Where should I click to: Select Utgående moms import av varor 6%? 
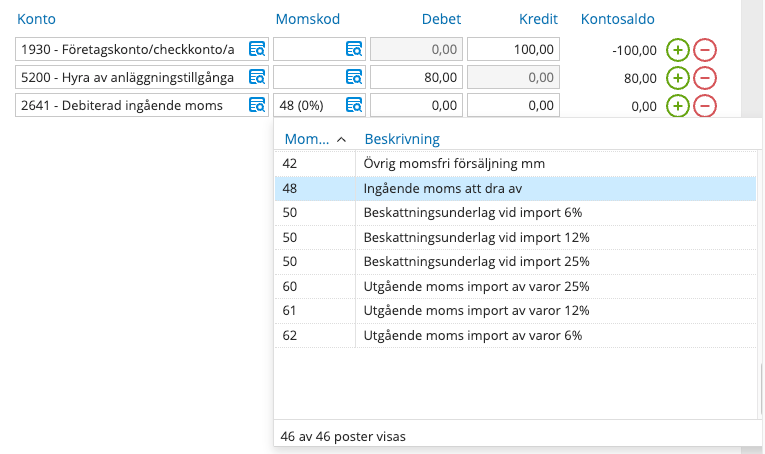pyautogui.click(x=515, y=336)
